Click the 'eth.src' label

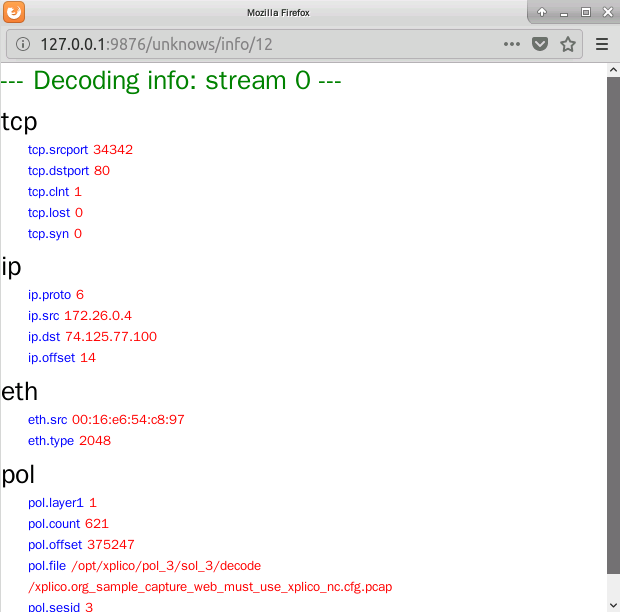pos(47,420)
